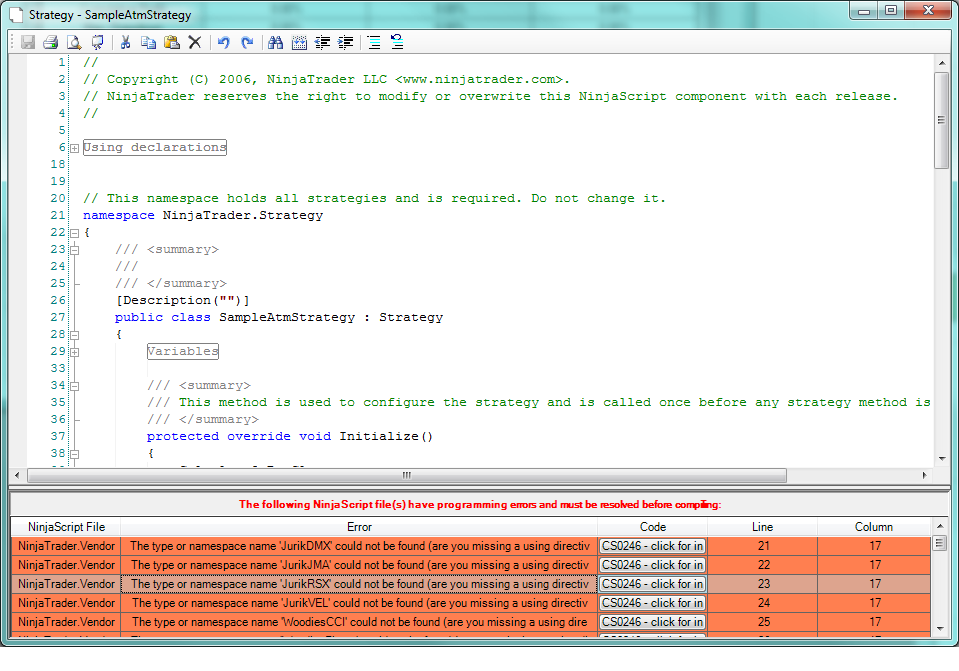The width and height of the screenshot is (959, 671).
Task: Click the code editor's horizontal scrollbar thumb
Action: (407, 475)
